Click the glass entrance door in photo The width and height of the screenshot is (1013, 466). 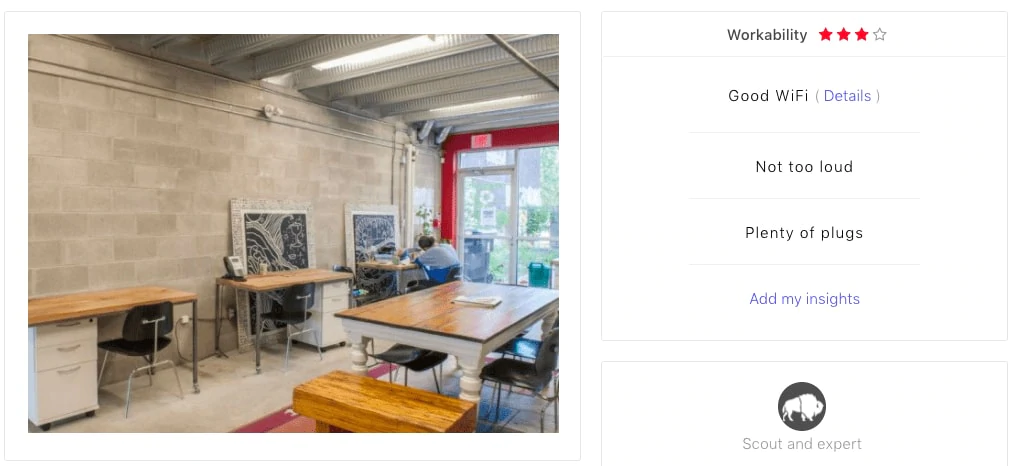pos(486,225)
